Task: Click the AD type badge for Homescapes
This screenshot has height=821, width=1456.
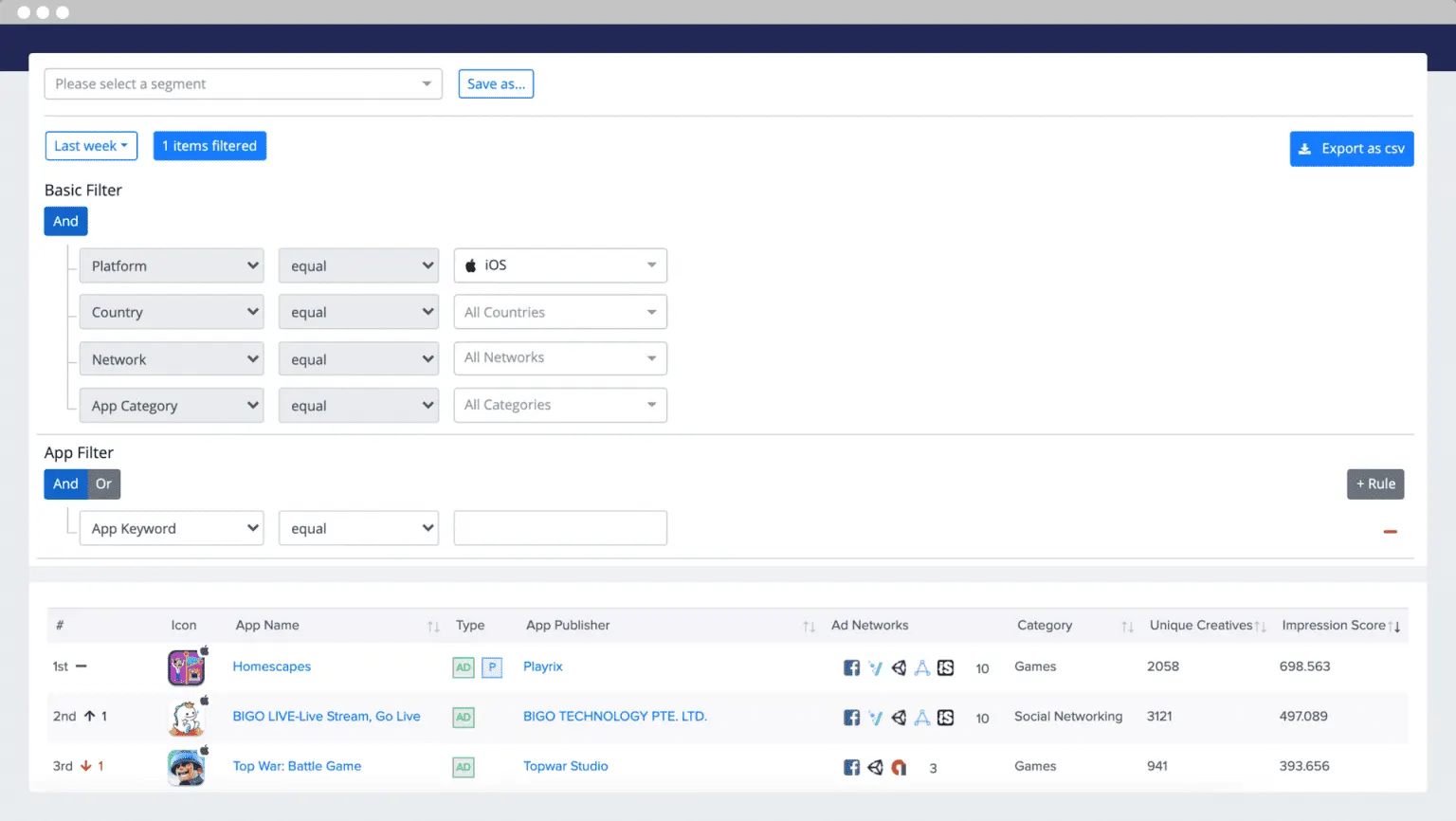Action: pos(464,667)
